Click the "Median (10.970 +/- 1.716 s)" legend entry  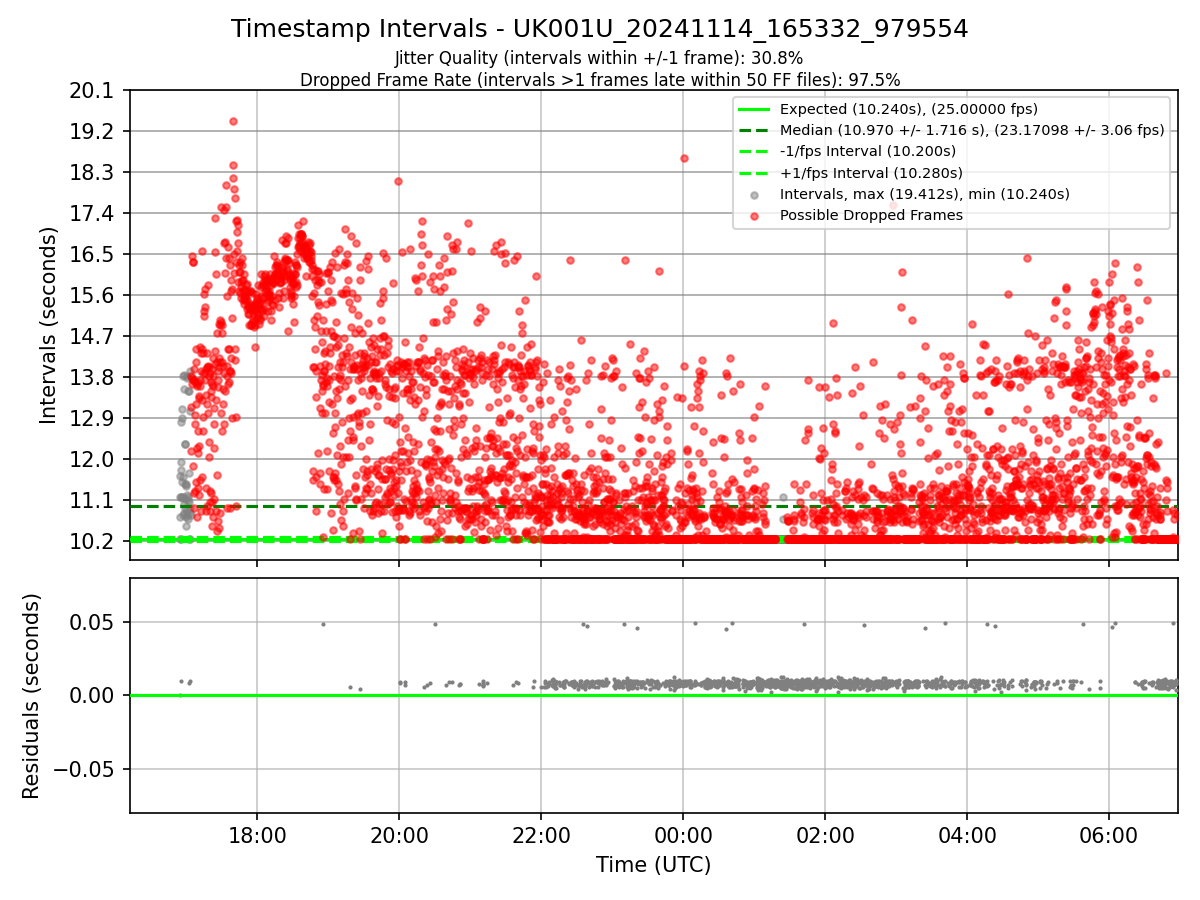972,130
